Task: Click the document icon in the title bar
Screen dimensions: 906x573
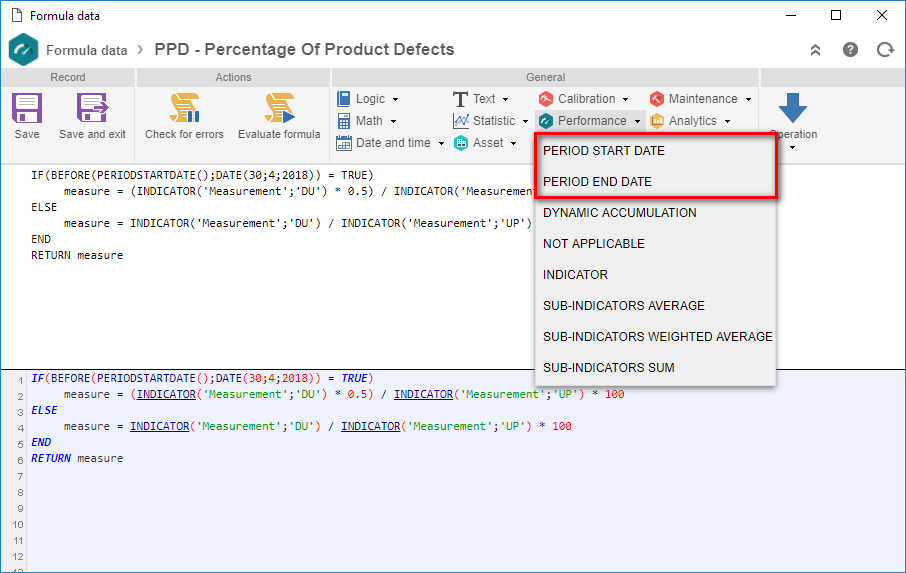Action: click(17, 15)
